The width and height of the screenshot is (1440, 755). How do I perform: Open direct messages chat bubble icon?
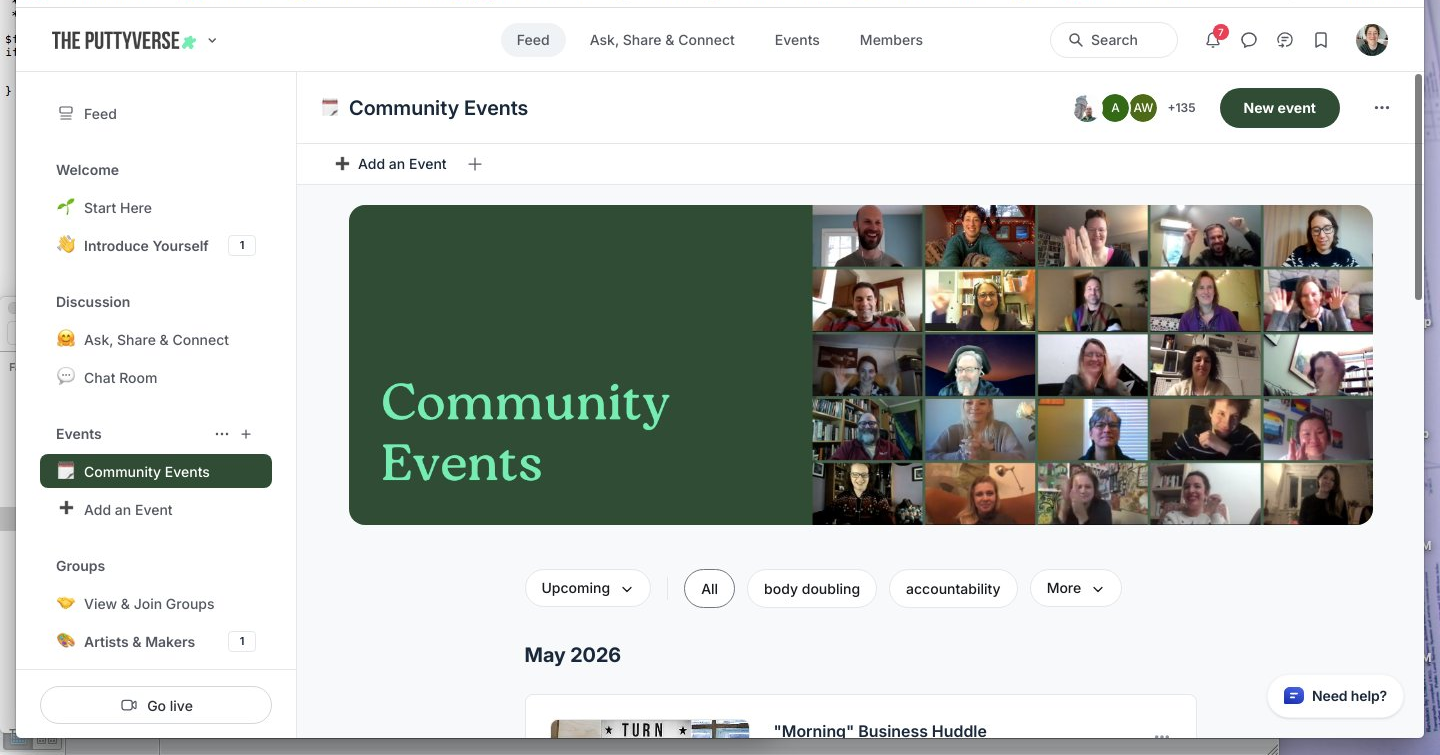1249,40
